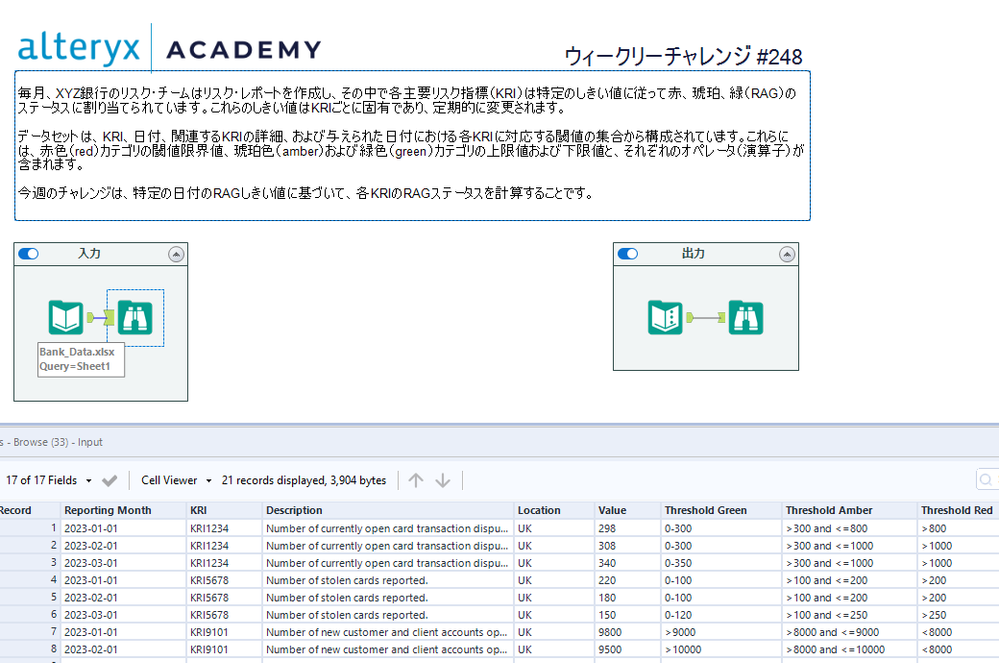Select cell >300 and <=800 in record 1

[x=849, y=529]
